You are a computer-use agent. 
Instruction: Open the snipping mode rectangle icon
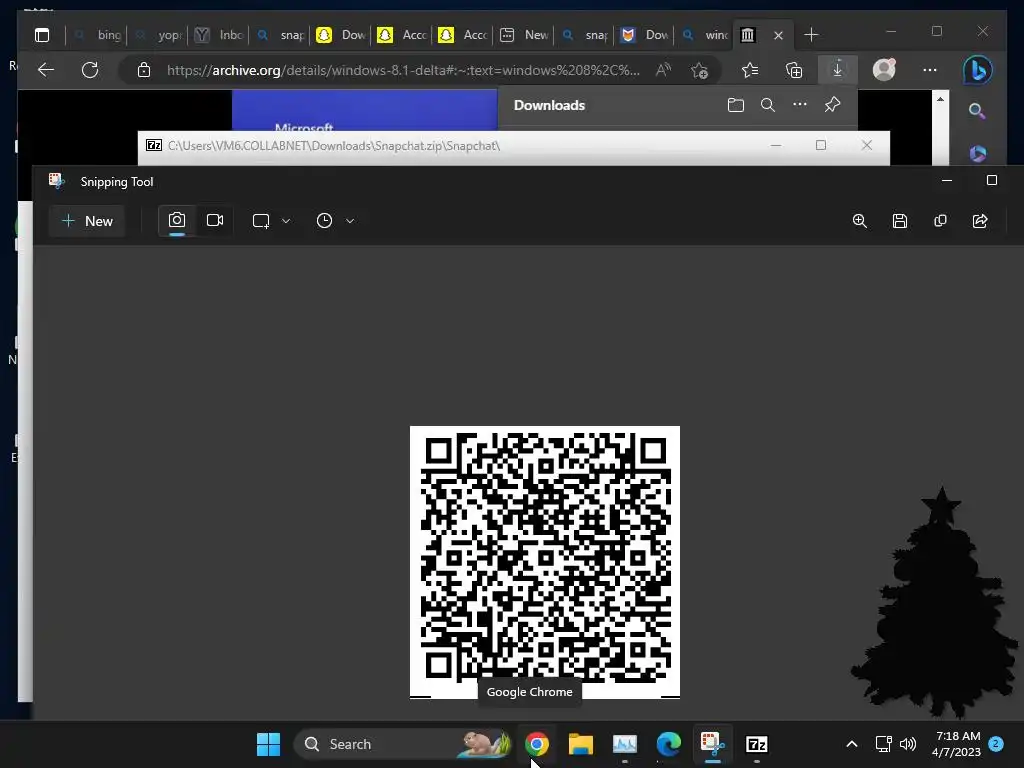coord(261,221)
